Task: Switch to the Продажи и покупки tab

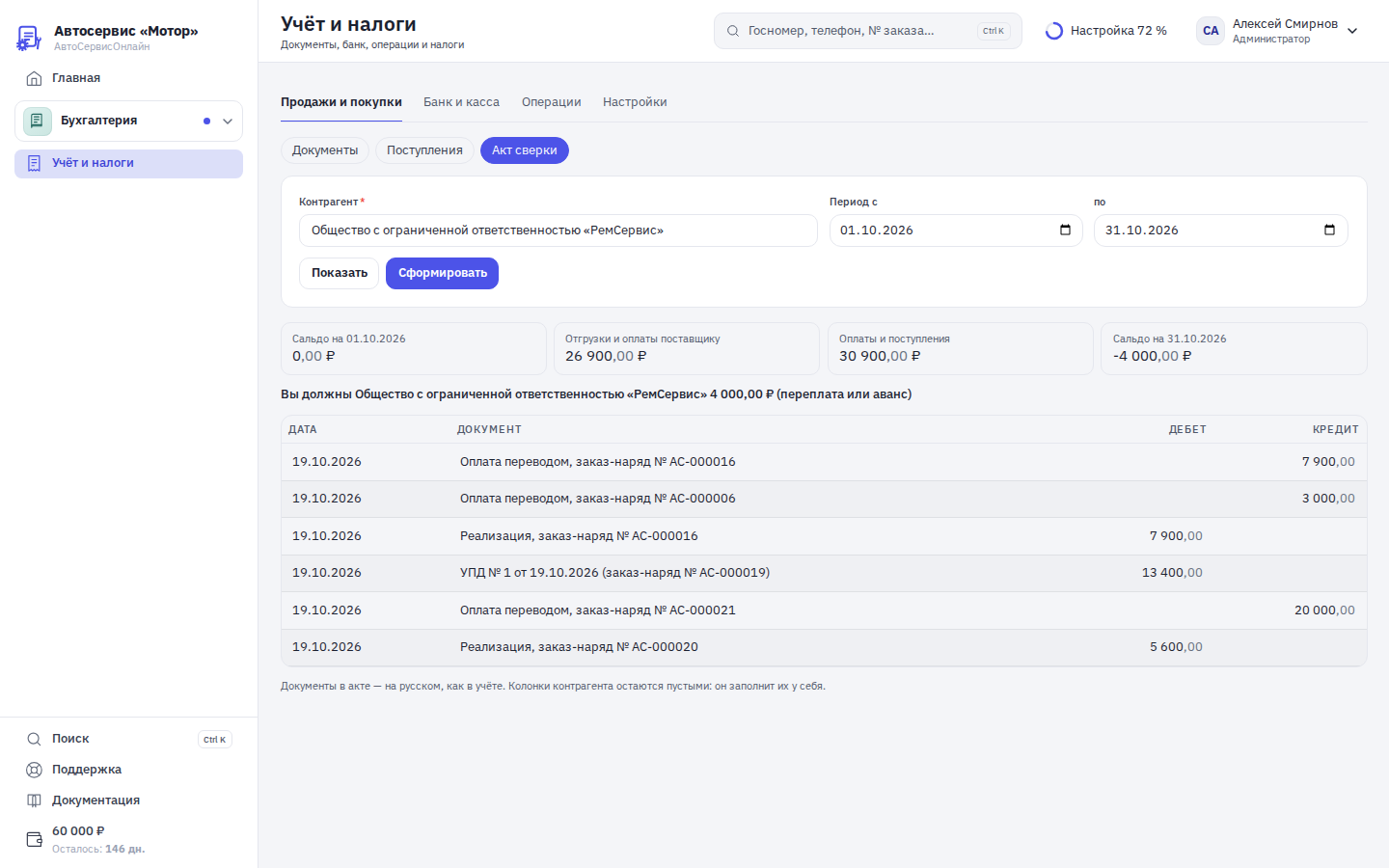Action: [341, 102]
